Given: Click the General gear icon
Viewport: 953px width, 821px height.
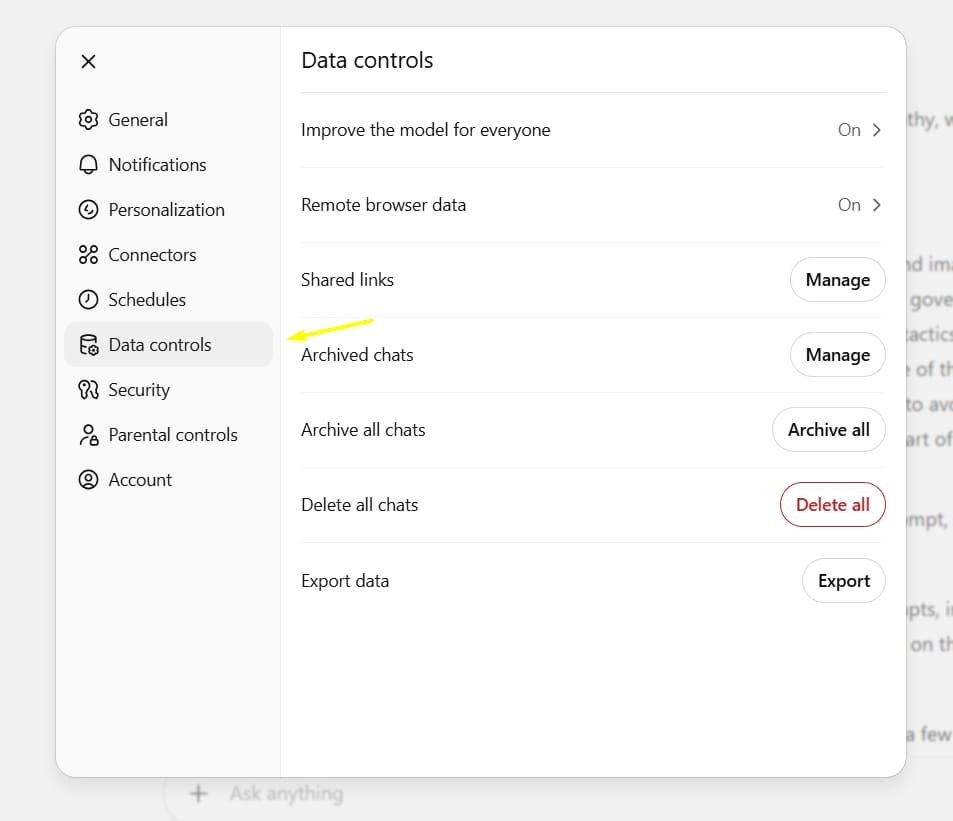Looking at the screenshot, I should point(89,120).
